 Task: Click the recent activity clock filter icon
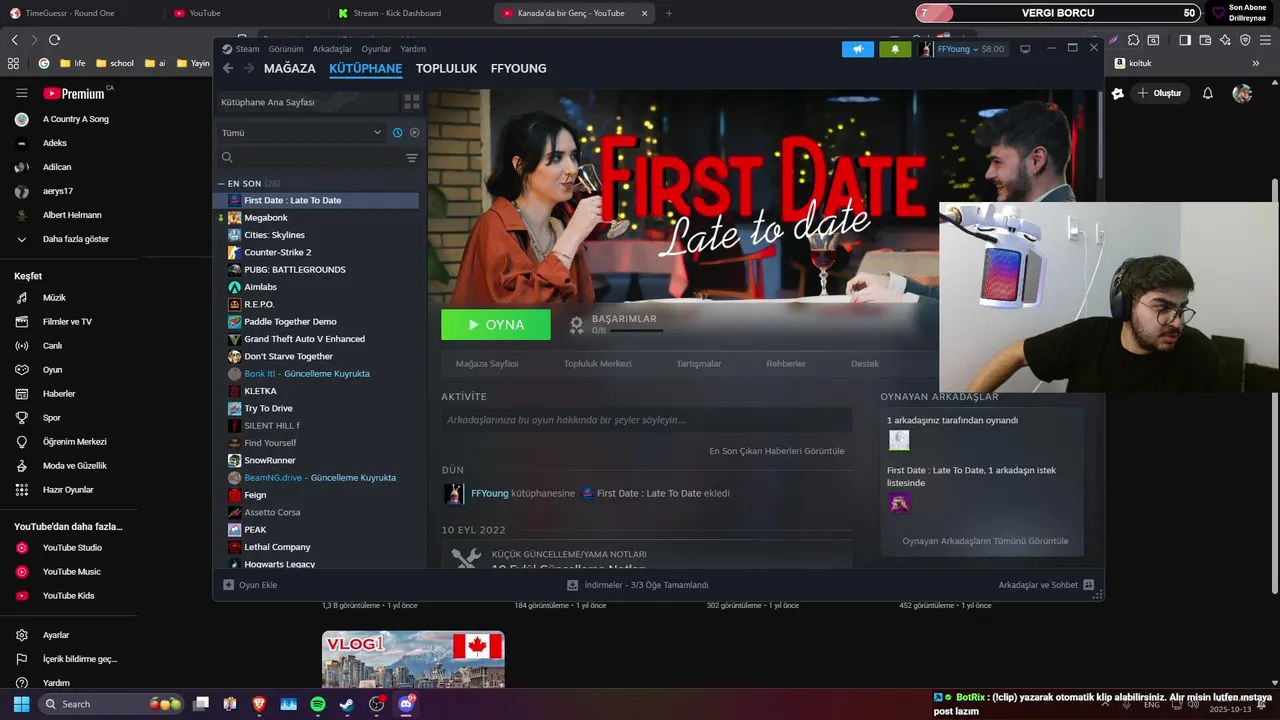pos(397,132)
